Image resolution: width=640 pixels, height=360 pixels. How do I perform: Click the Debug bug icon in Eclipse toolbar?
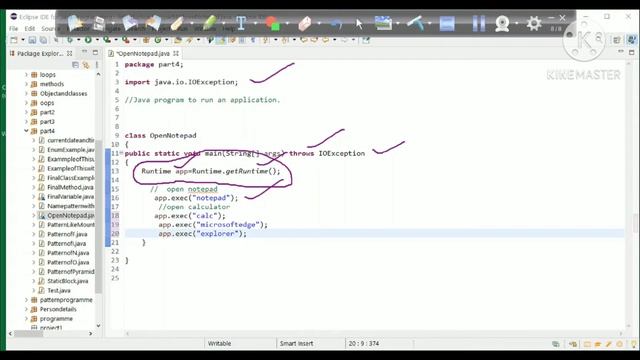click(x=70, y=40)
